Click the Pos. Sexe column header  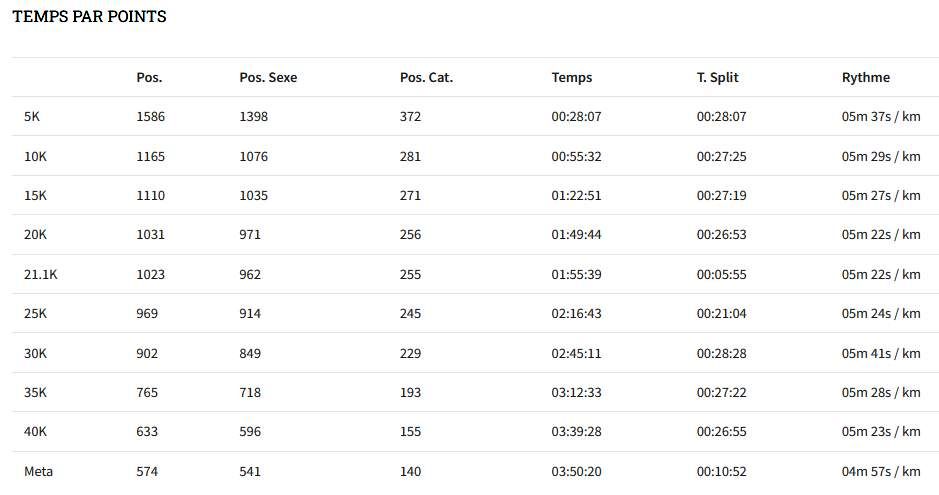pos(268,77)
